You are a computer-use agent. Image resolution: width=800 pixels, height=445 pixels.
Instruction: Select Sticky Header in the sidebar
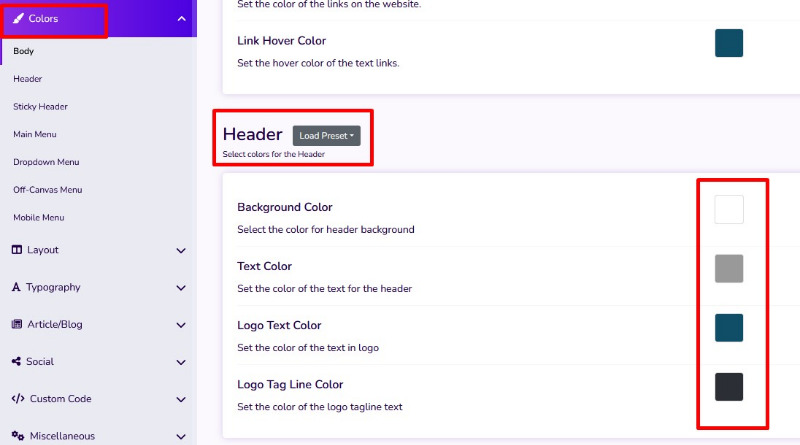click(40, 107)
